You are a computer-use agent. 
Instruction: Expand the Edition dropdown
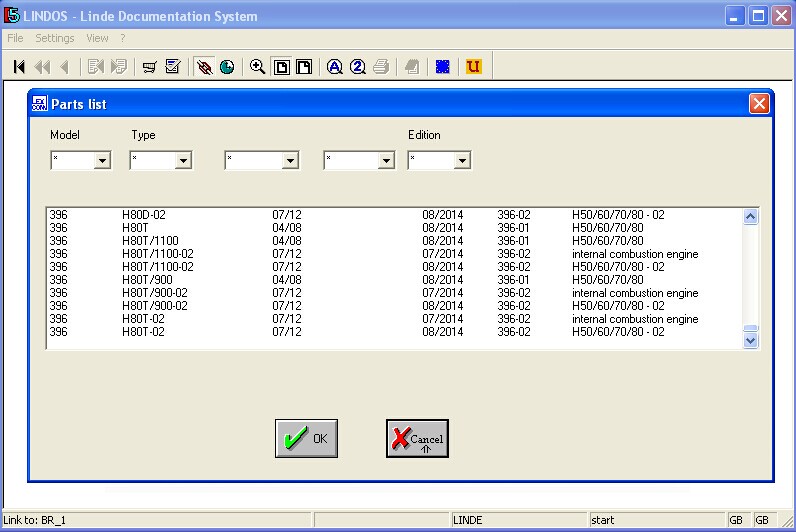point(462,161)
